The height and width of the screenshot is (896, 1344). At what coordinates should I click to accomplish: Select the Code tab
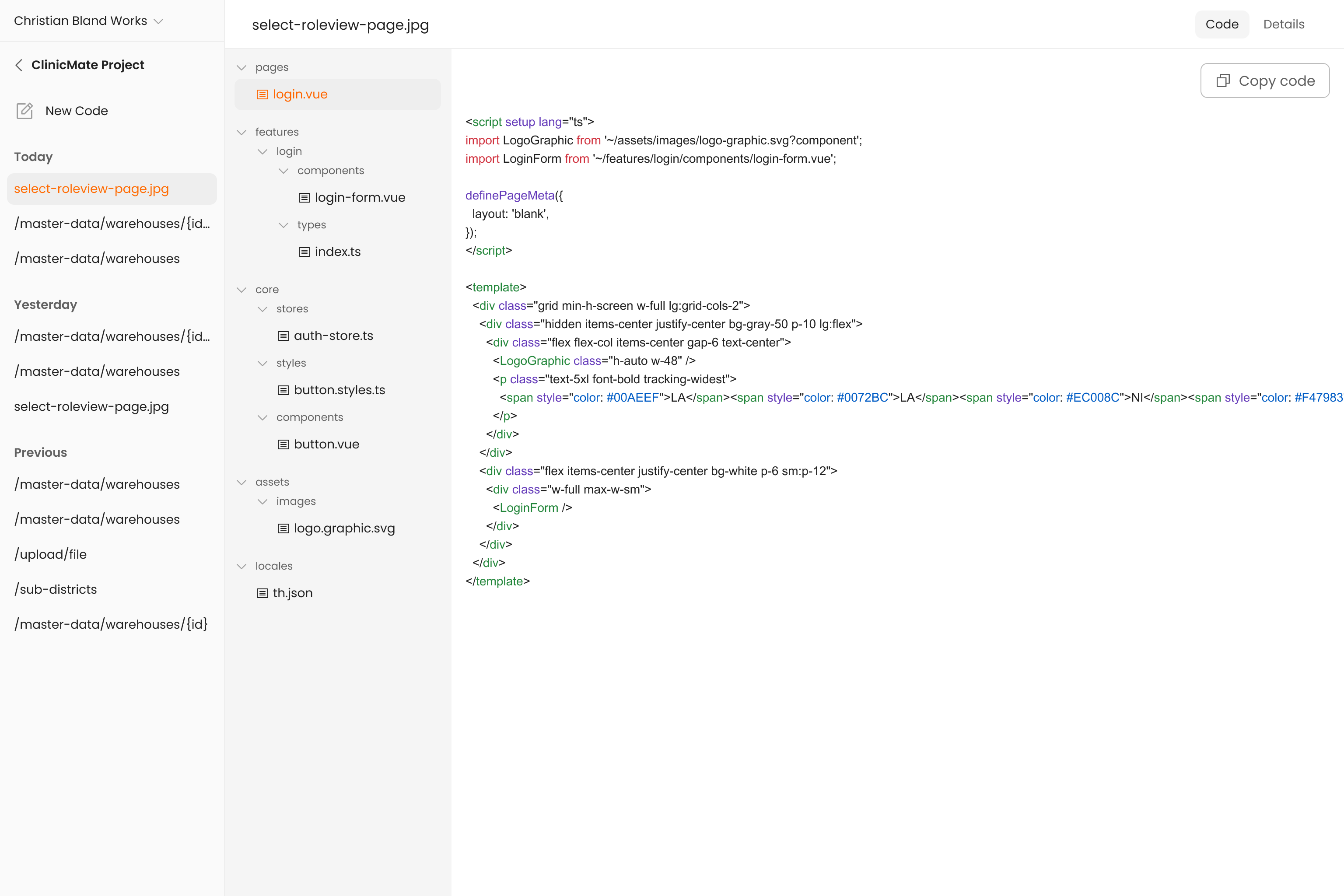tap(1221, 24)
